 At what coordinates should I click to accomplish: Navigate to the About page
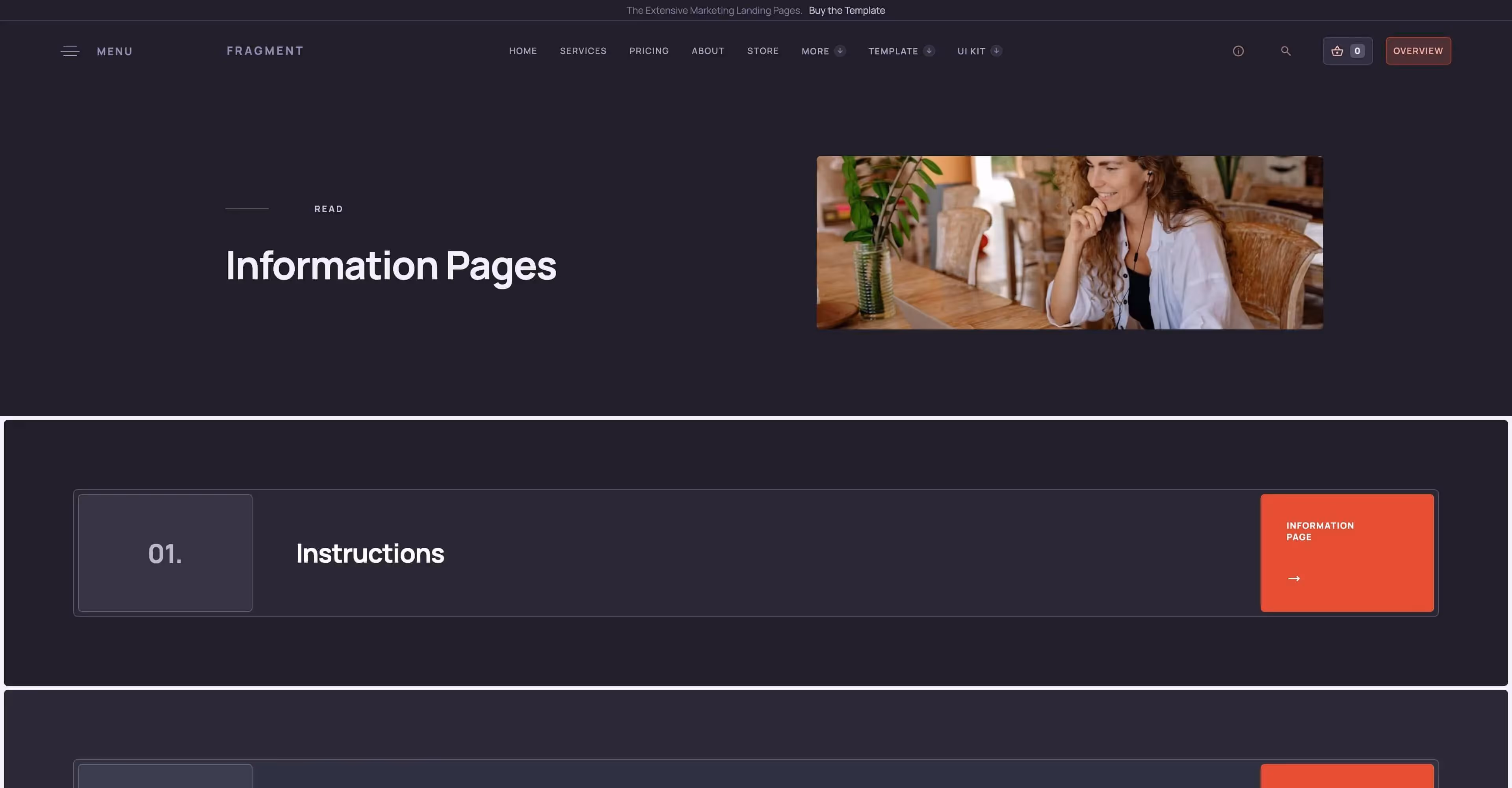click(x=707, y=51)
